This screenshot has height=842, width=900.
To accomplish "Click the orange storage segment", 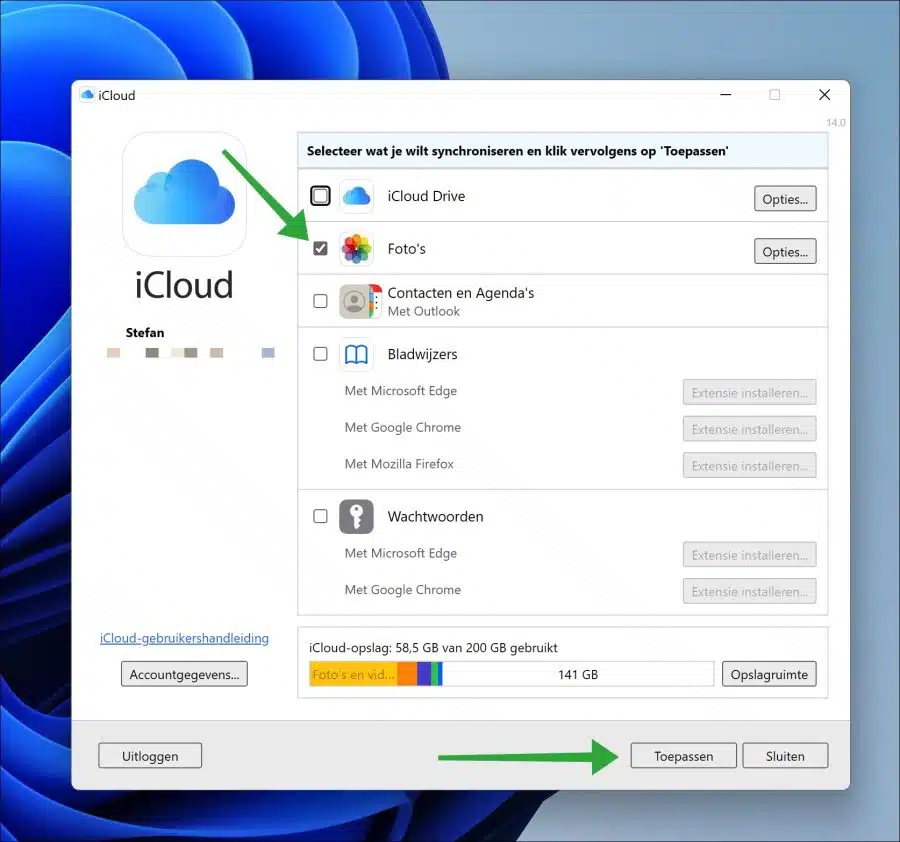I will click(x=408, y=674).
